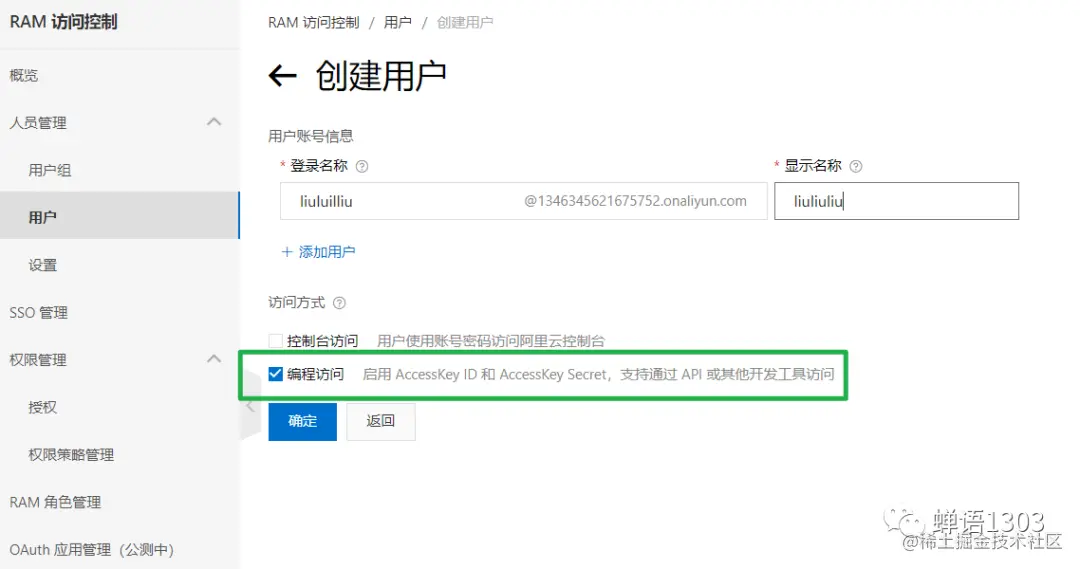Go back using the arrow beside 创建用户

[x=282, y=75]
